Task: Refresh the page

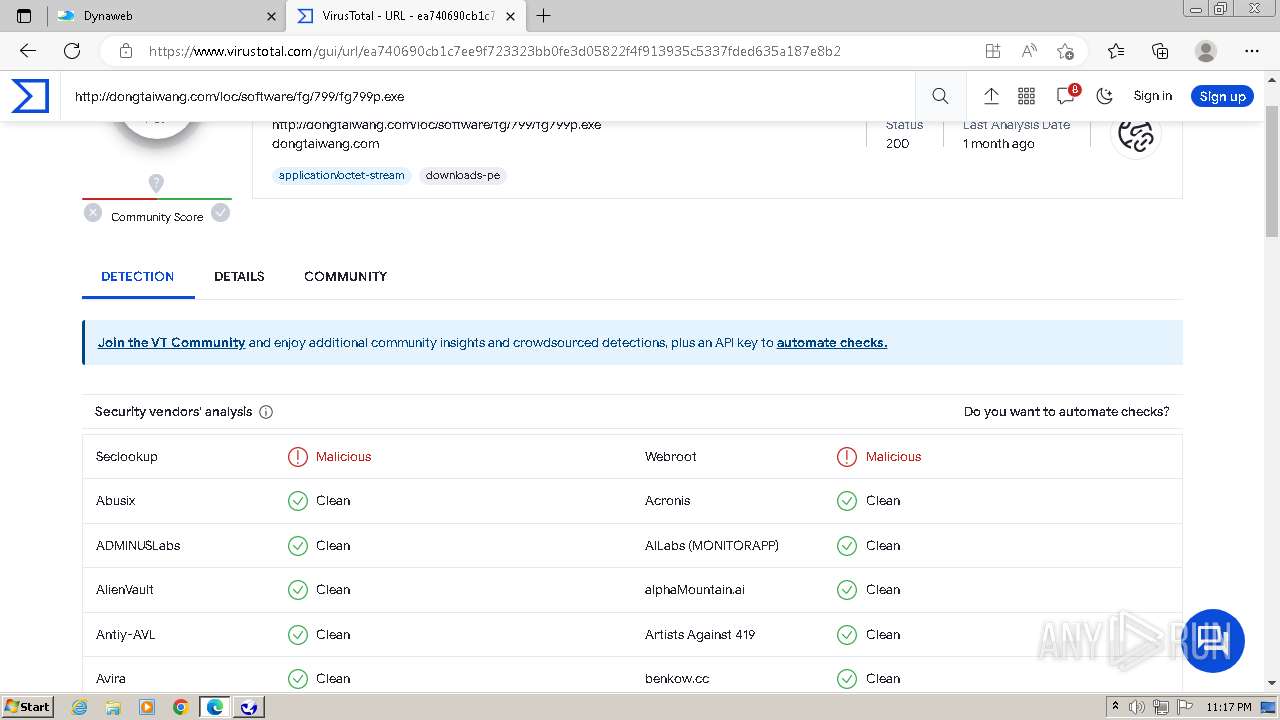Action: point(72,51)
